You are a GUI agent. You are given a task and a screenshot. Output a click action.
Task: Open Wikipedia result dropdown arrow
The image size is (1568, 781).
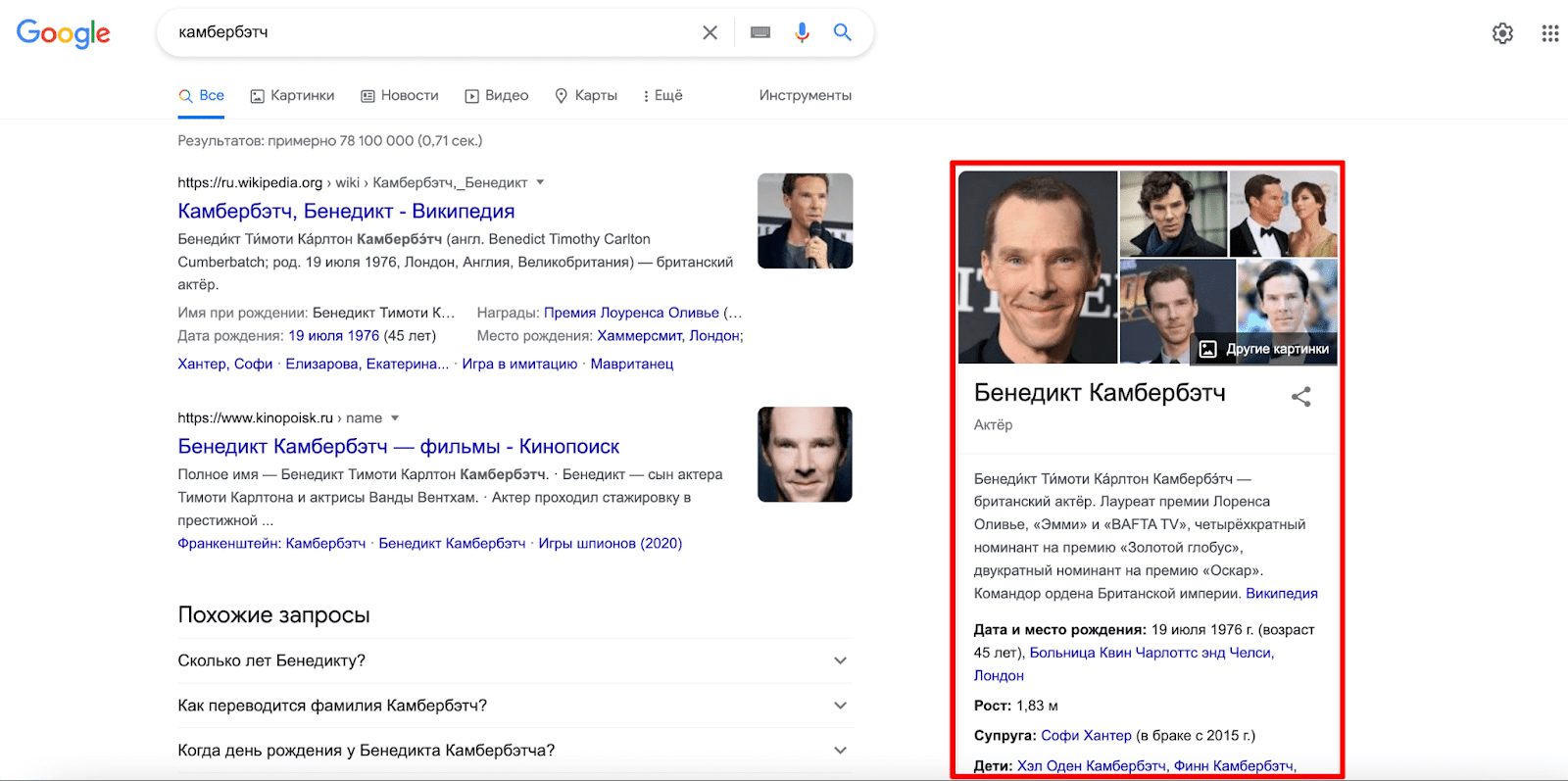coord(540,182)
